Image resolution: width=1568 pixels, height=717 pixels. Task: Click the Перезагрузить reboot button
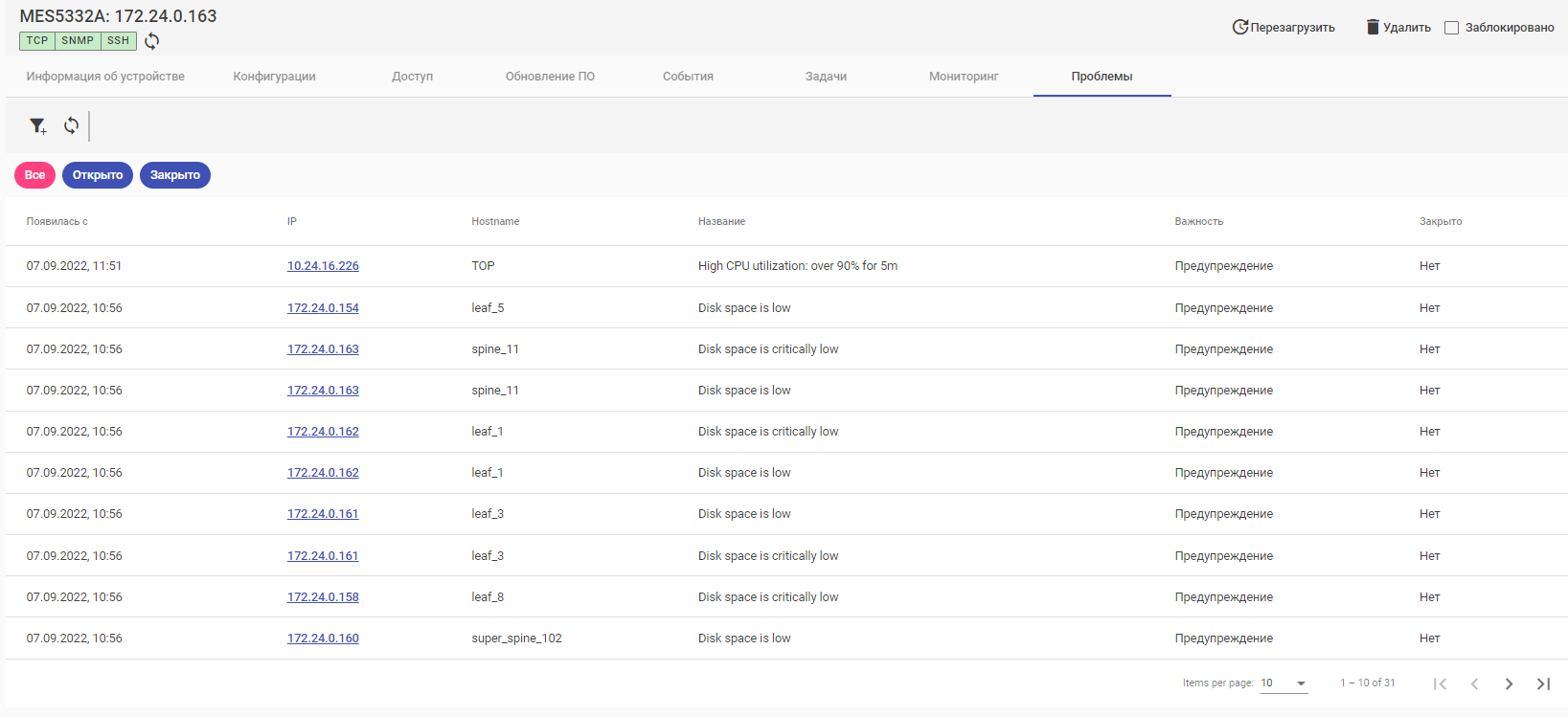point(1284,27)
